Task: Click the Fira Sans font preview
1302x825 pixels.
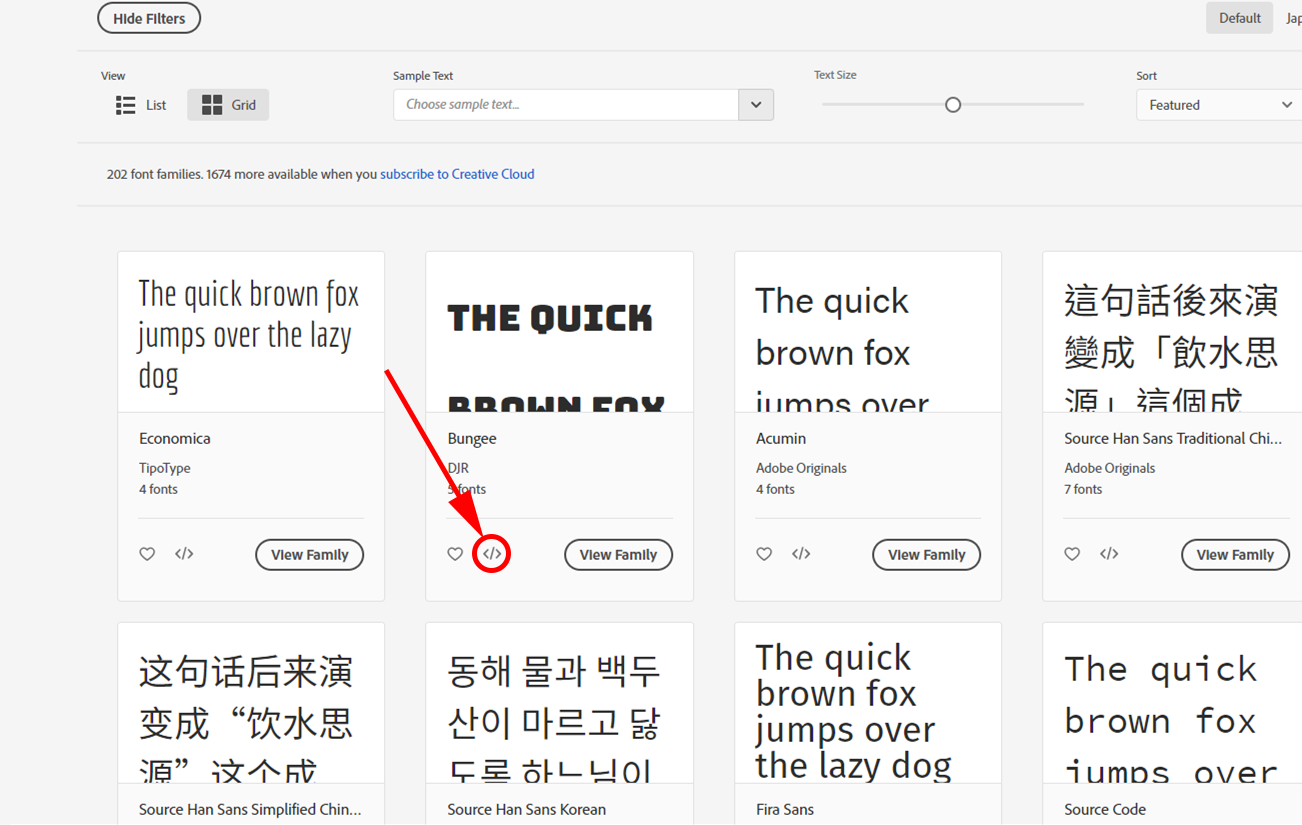Action: pyautogui.click(x=868, y=704)
